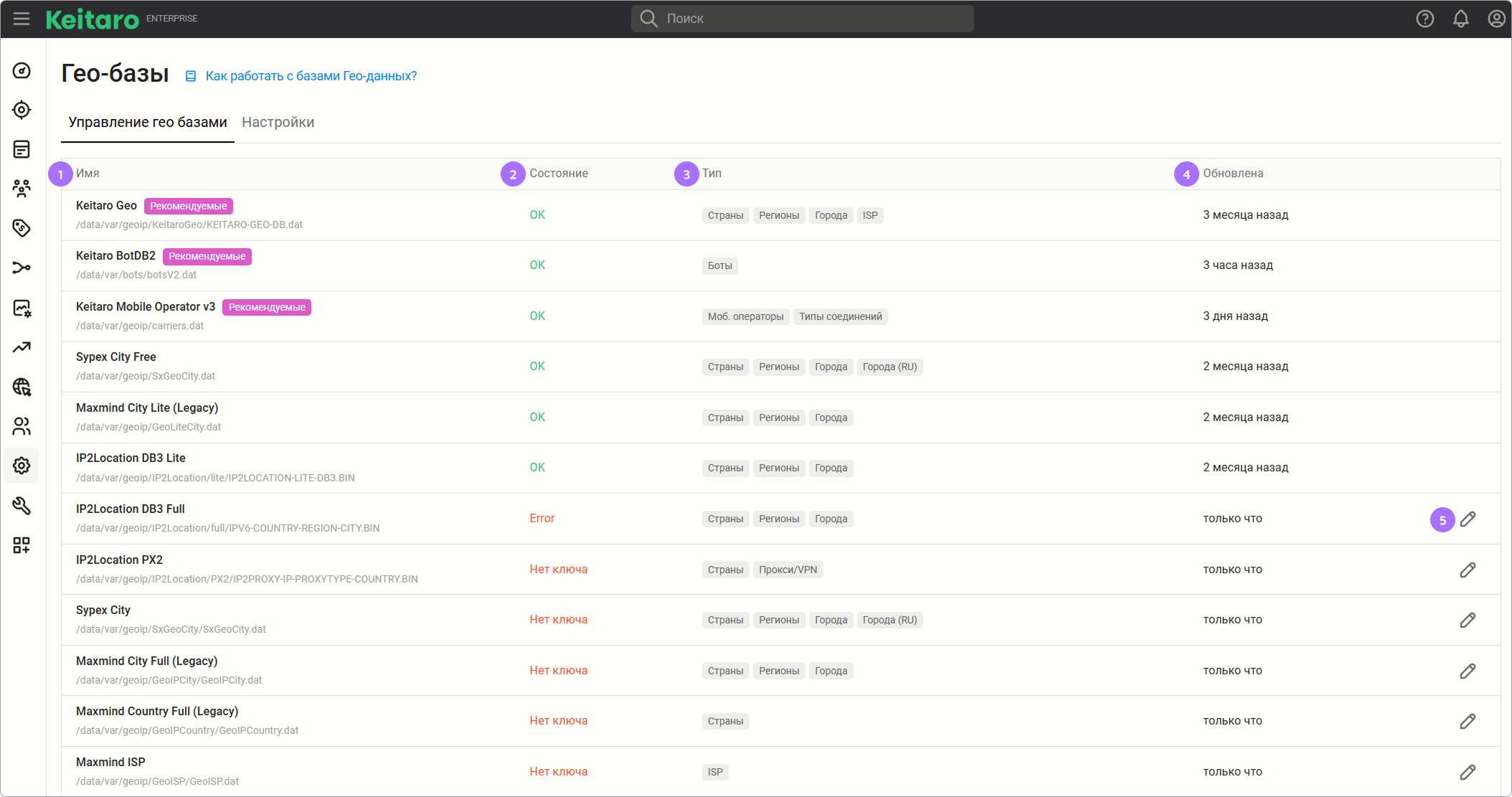The width and height of the screenshot is (1512, 797).
Task: Edit the IP2Location DB3 Full key
Action: pyautogui.click(x=1468, y=519)
